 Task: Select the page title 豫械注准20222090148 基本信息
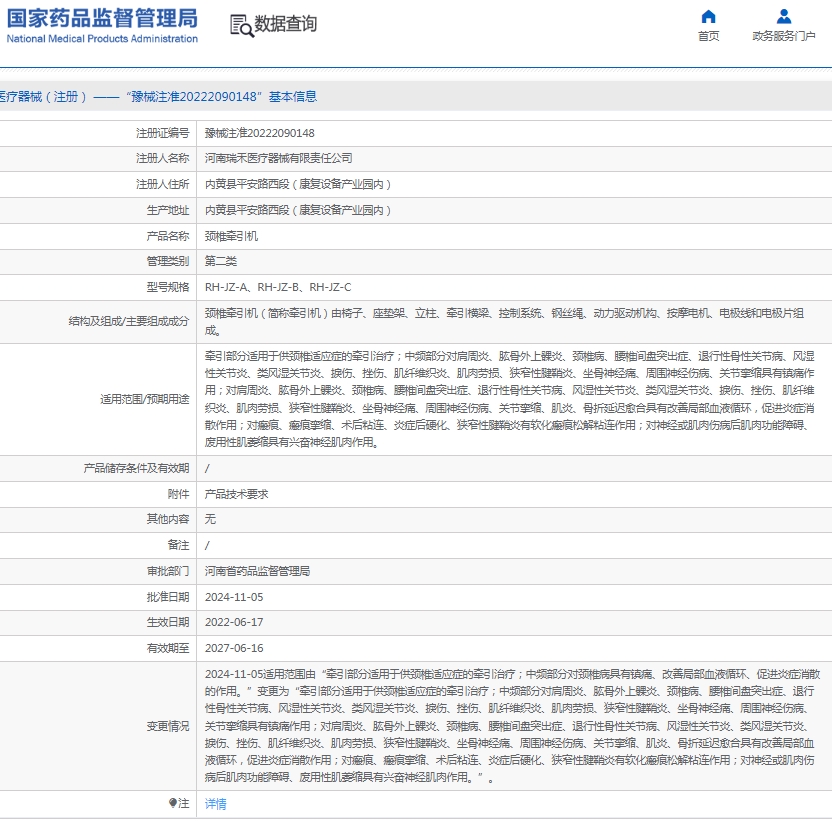point(222,97)
